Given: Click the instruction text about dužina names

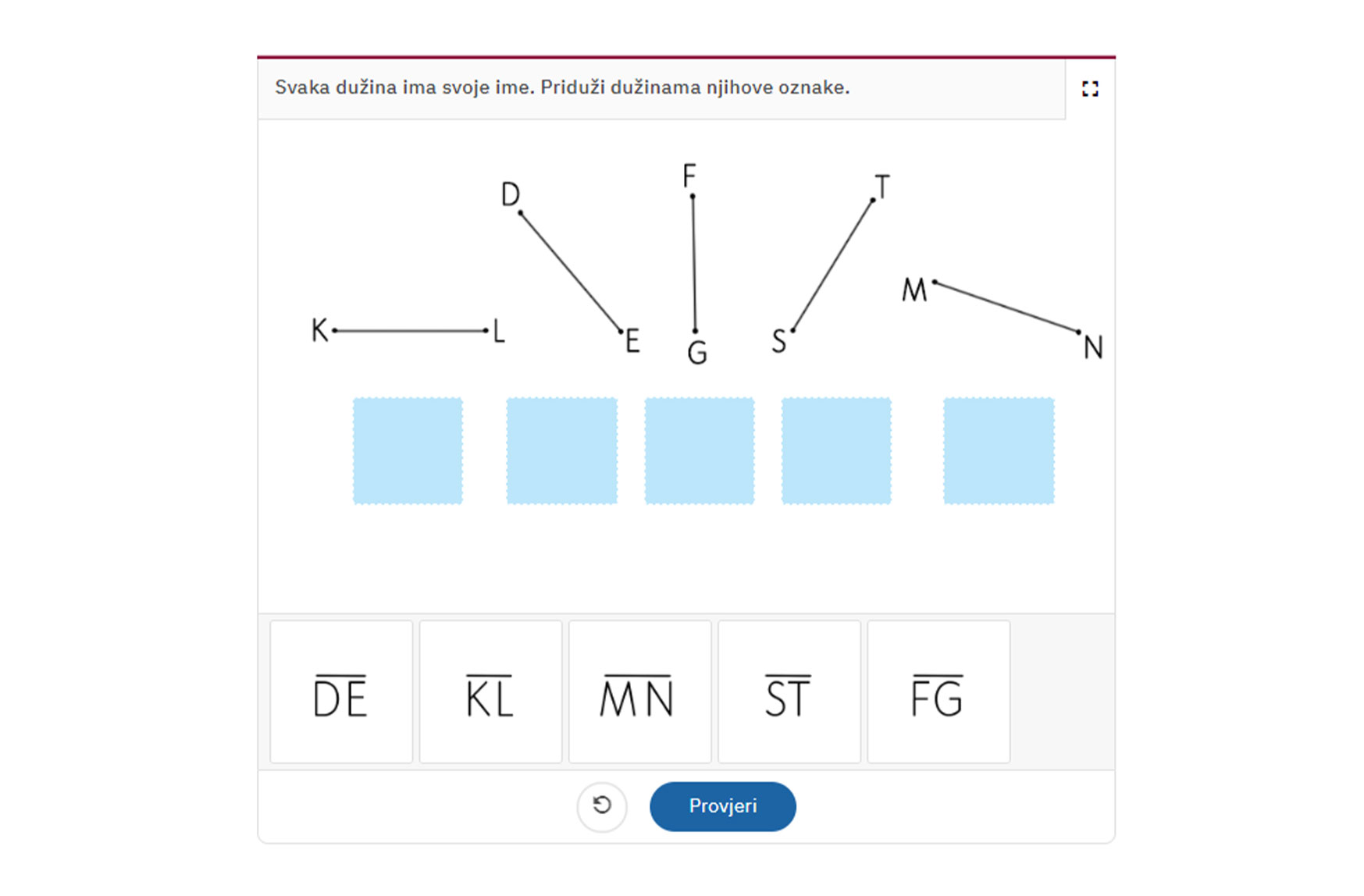Looking at the screenshot, I should click(x=562, y=87).
